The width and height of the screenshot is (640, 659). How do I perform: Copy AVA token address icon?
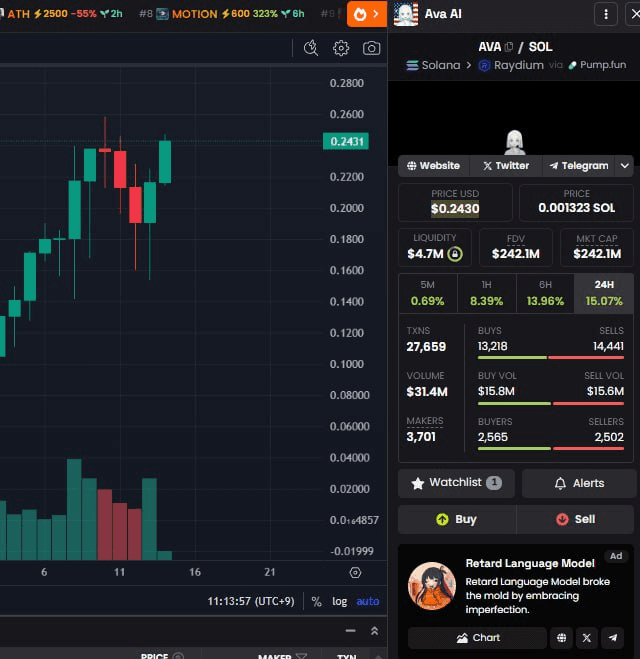[508, 47]
